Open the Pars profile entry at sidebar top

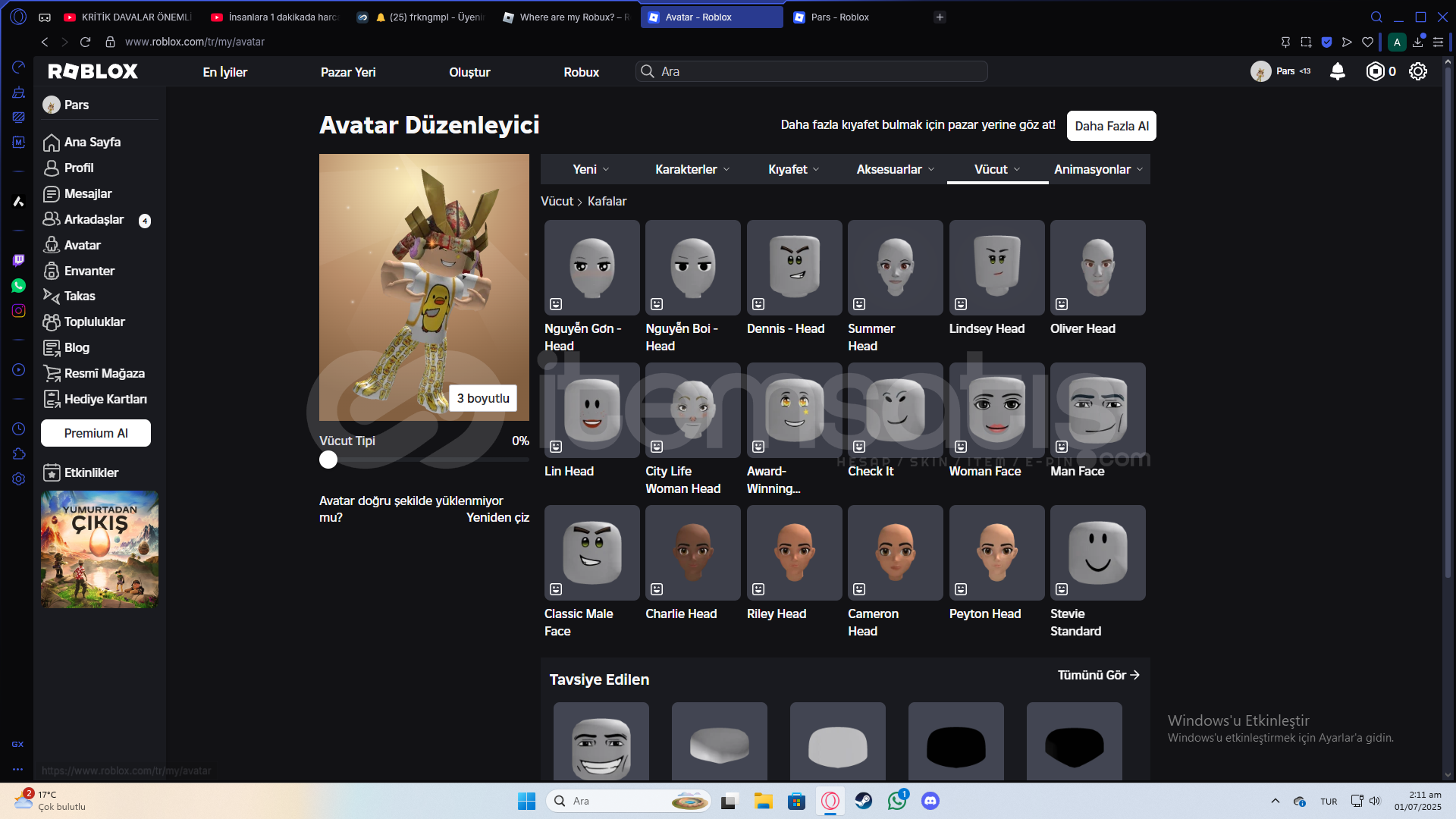(x=67, y=105)
